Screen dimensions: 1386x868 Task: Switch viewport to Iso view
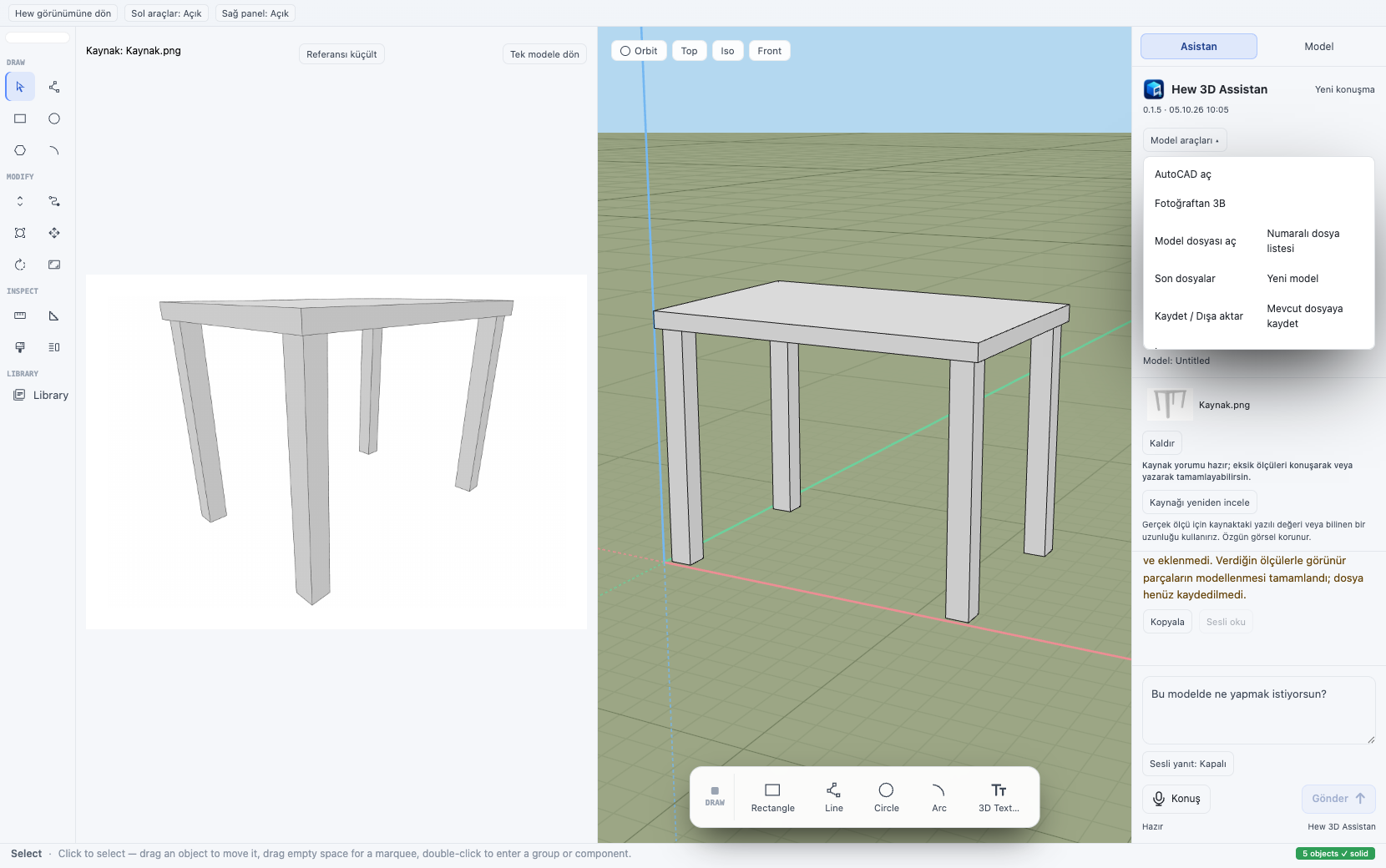(x=727, y=51)
